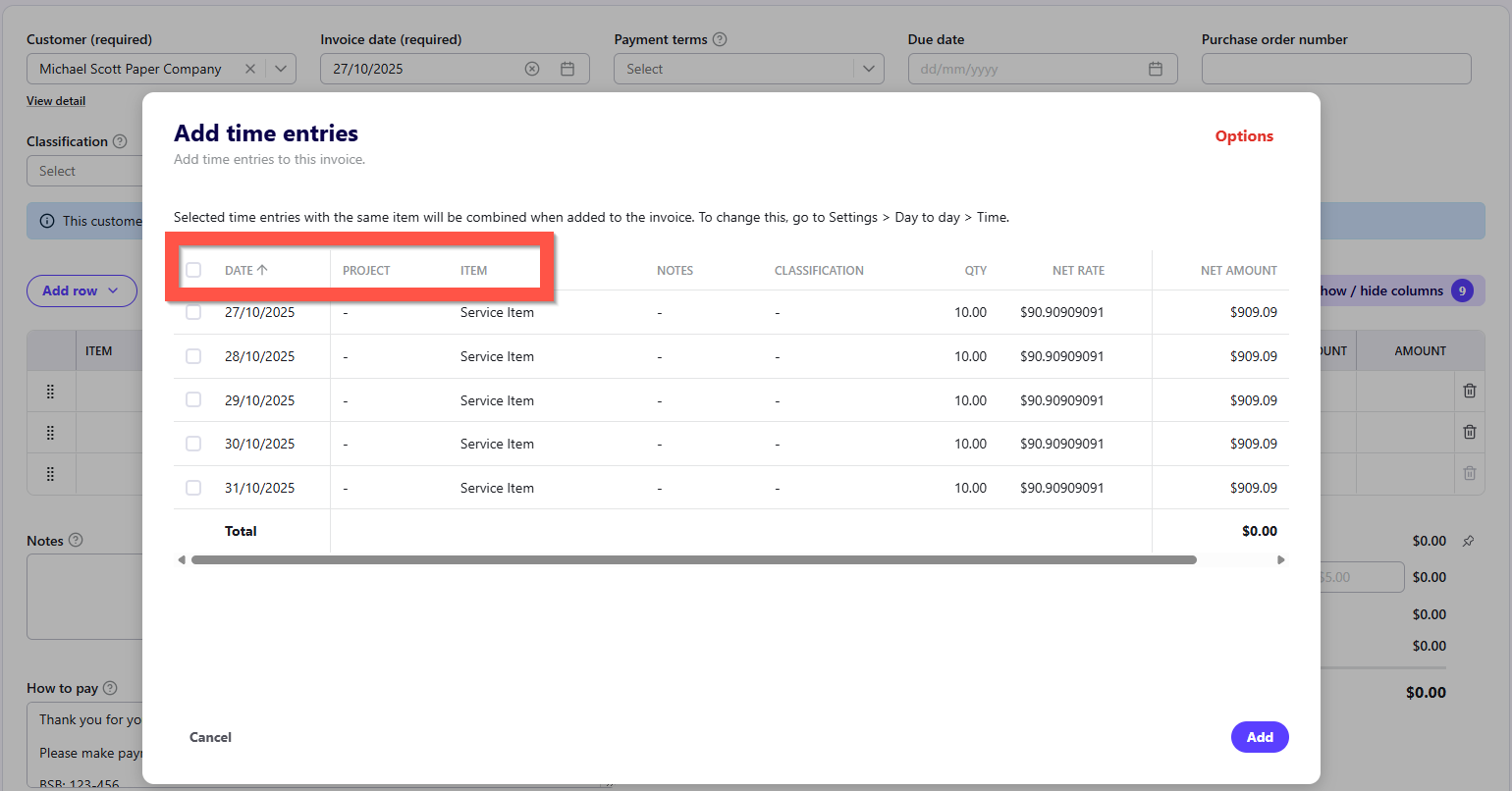Screen dimensions: 1512x791
Task: Open the Payment terms Select dropdown
Action: (749, 69)
